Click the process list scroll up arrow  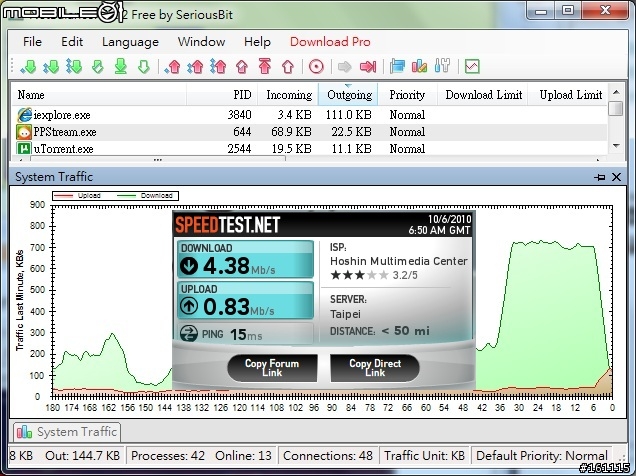pyautogui.click(x=617, y=92)
